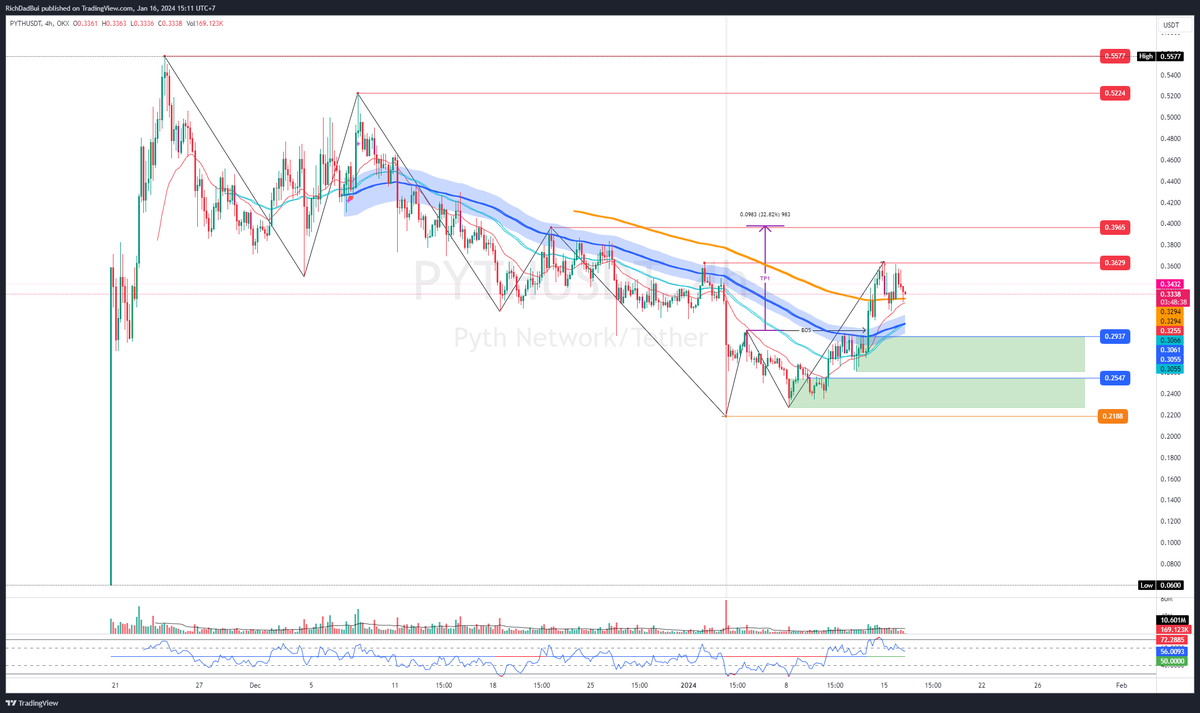Click the 2024 label on time axis

pos(687,685)
